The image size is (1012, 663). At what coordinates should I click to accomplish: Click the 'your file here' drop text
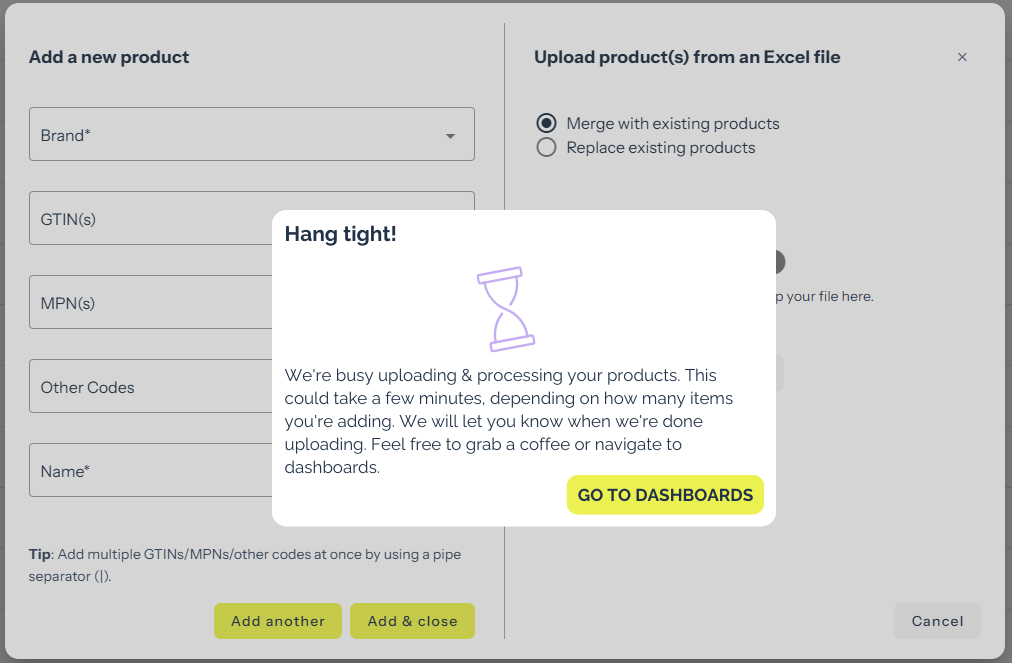coord(826,296)
